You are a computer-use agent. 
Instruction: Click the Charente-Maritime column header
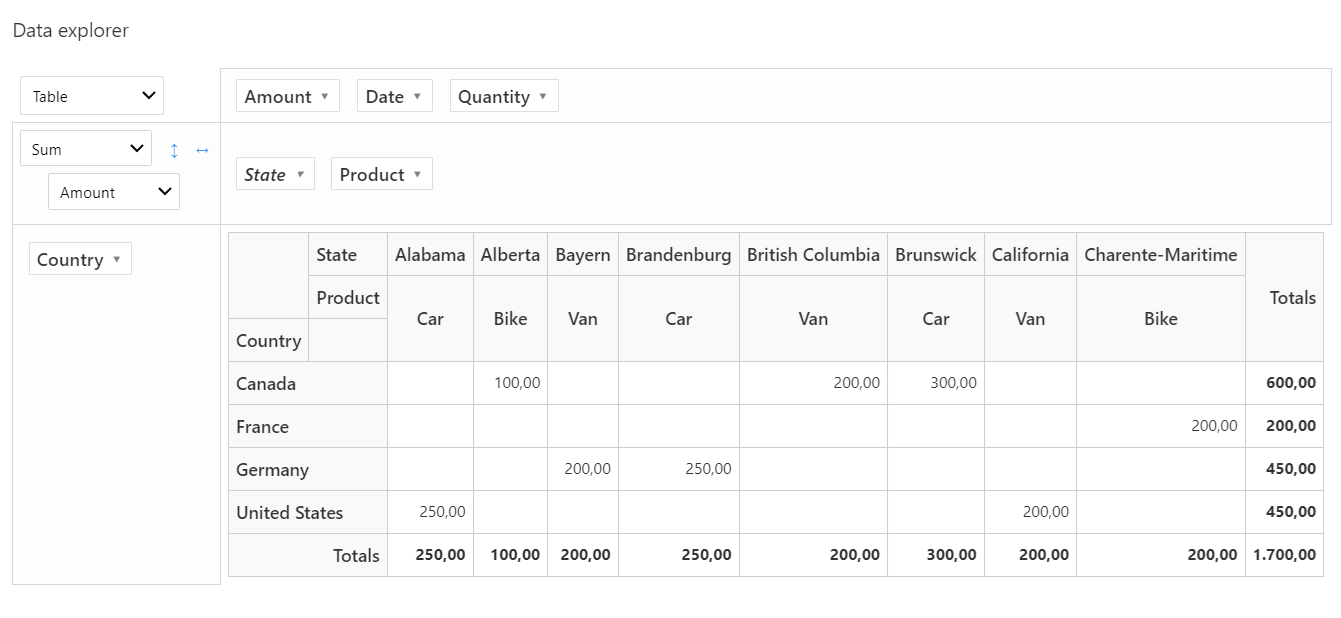coord(1160,255)
